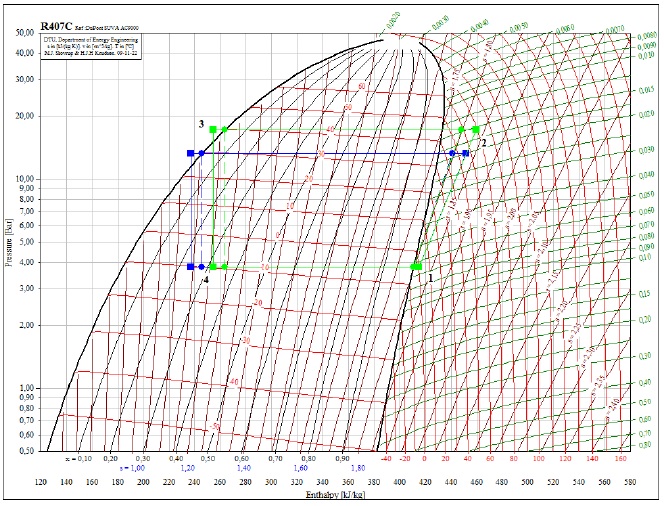Click pressure axis tick '3,00'
This screenshot has height=506, width=664.
tap(26, 288)
